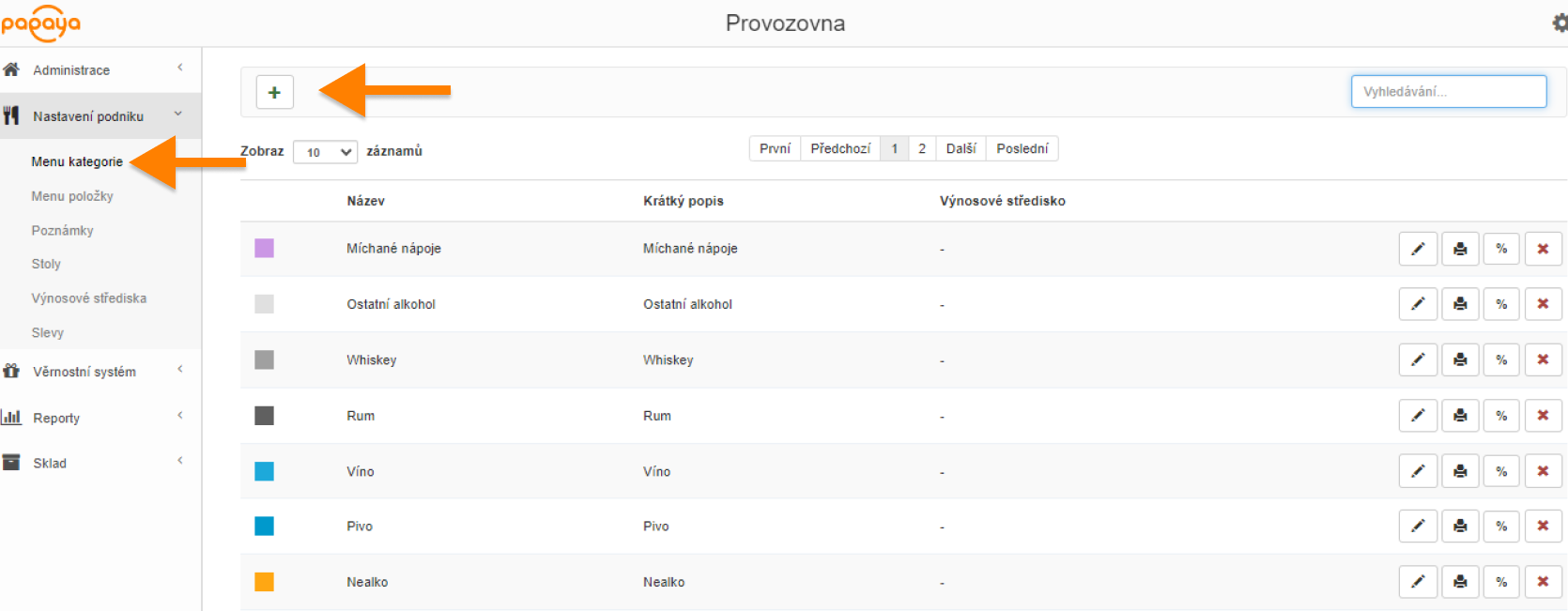Click the Vyhledávání search field
The width and height of the screenshot is (1568, 611).
(1448, 92)
